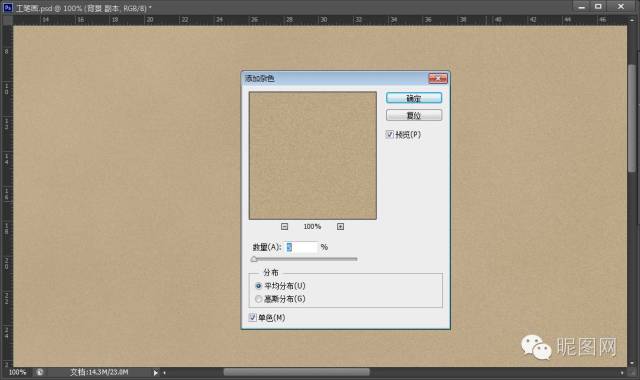Image resolution: width=640 pixels, height=380 pixels.
Task: Open the status bar info arrow menu
Action: (x=156, y=373)
